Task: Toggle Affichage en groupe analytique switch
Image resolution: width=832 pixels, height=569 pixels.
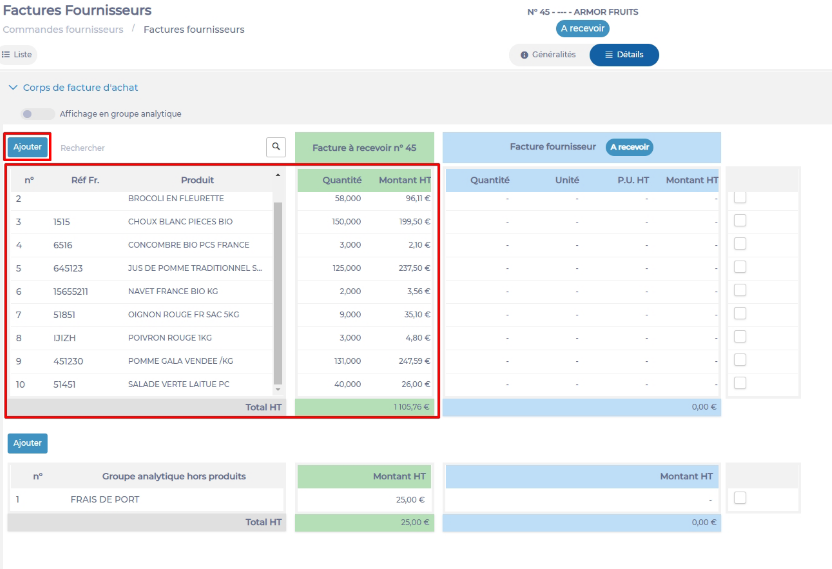Action: coord(38,114)
